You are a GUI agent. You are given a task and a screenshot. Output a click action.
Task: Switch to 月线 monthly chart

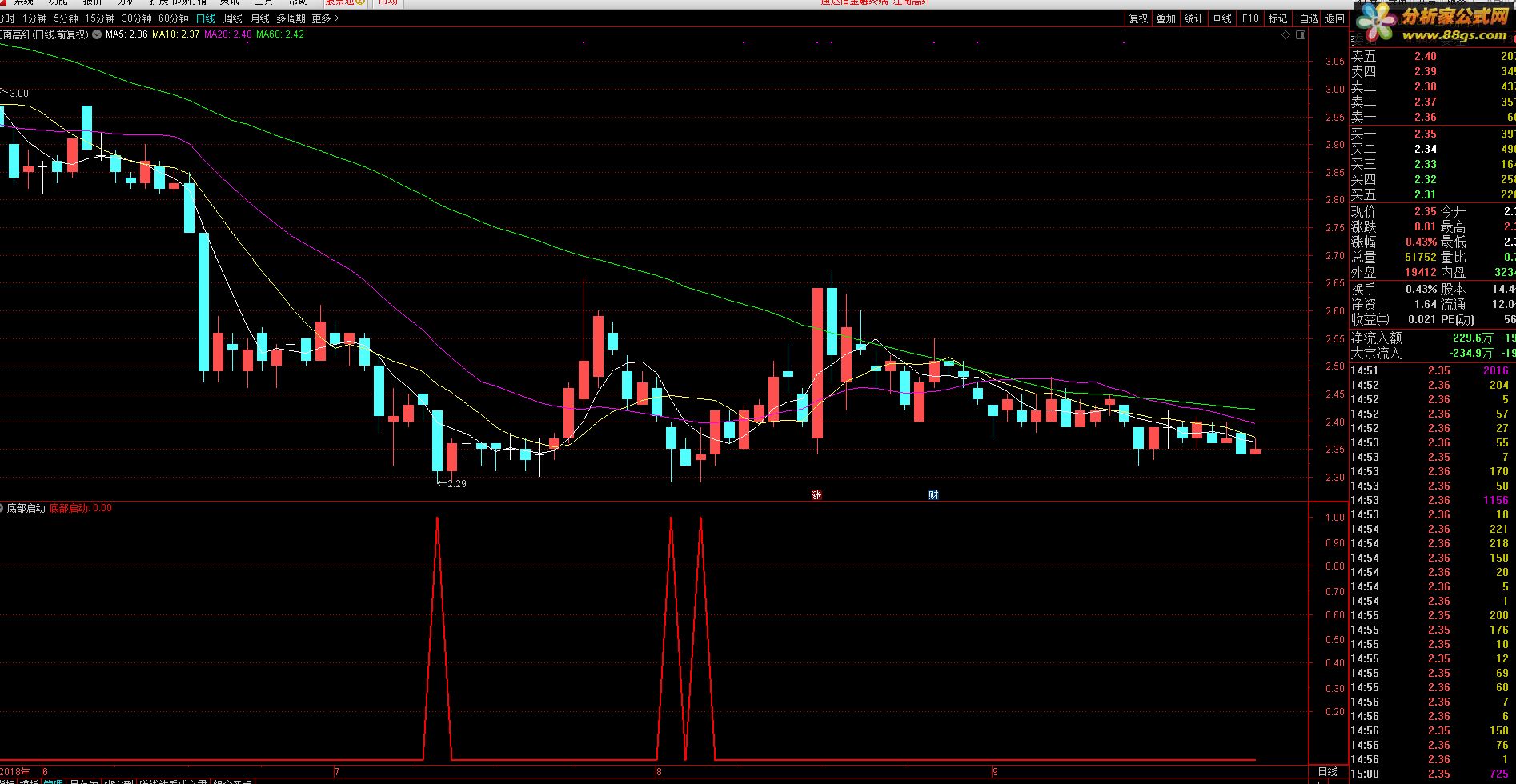tap(260, 18)
